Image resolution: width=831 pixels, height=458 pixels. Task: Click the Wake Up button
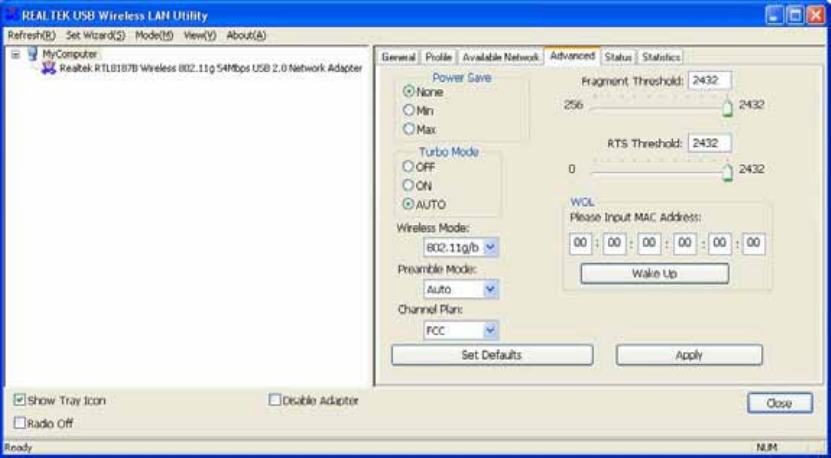655,274
